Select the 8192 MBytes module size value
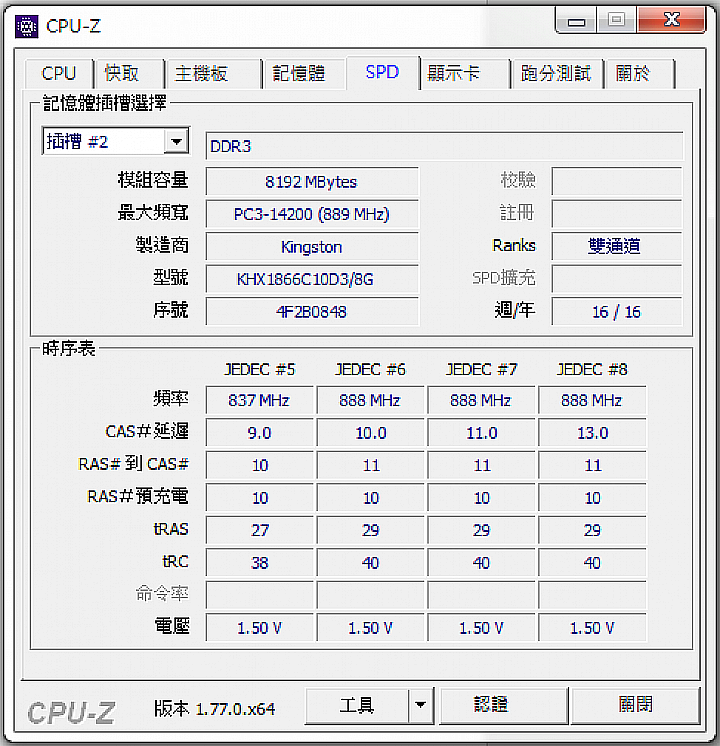The image size is (720, 746). [312, 182]
